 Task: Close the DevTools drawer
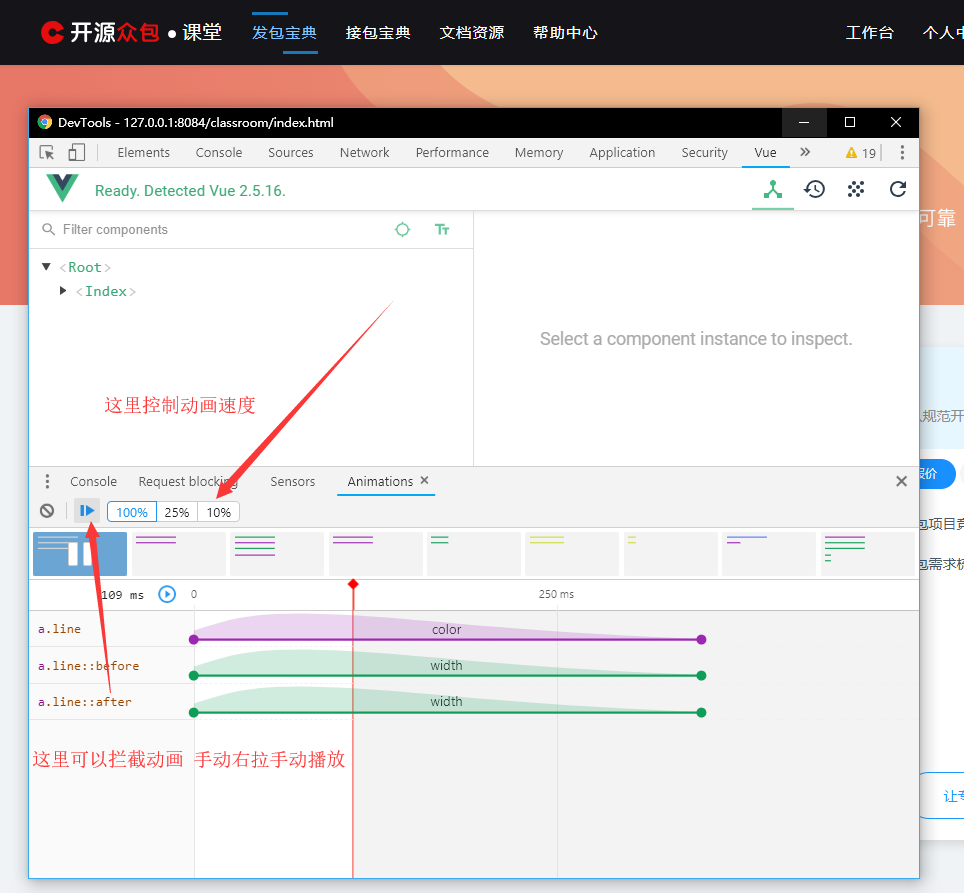tap(901, 481)
